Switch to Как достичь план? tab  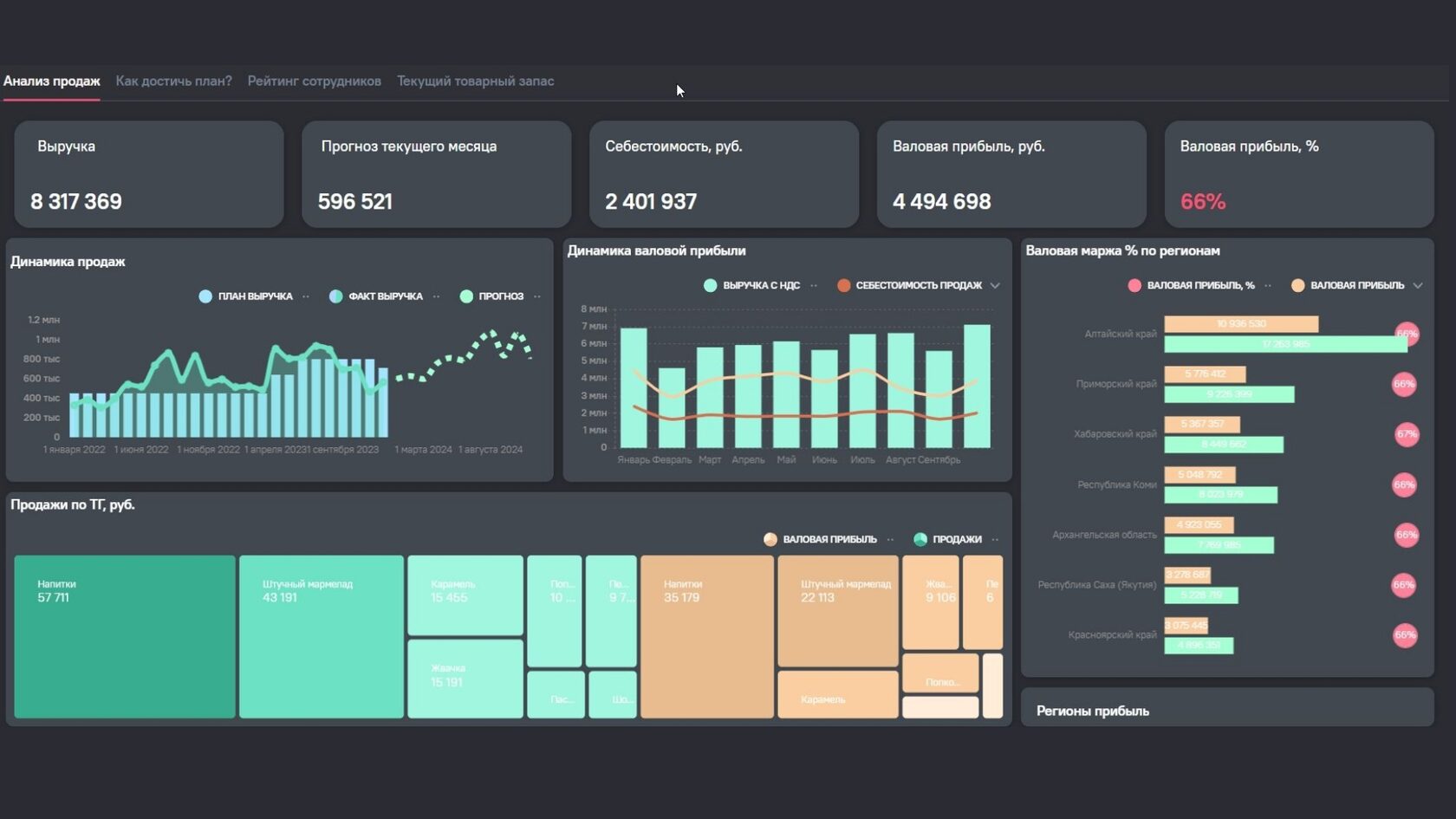pyautogui.click(x=173, y=81)
